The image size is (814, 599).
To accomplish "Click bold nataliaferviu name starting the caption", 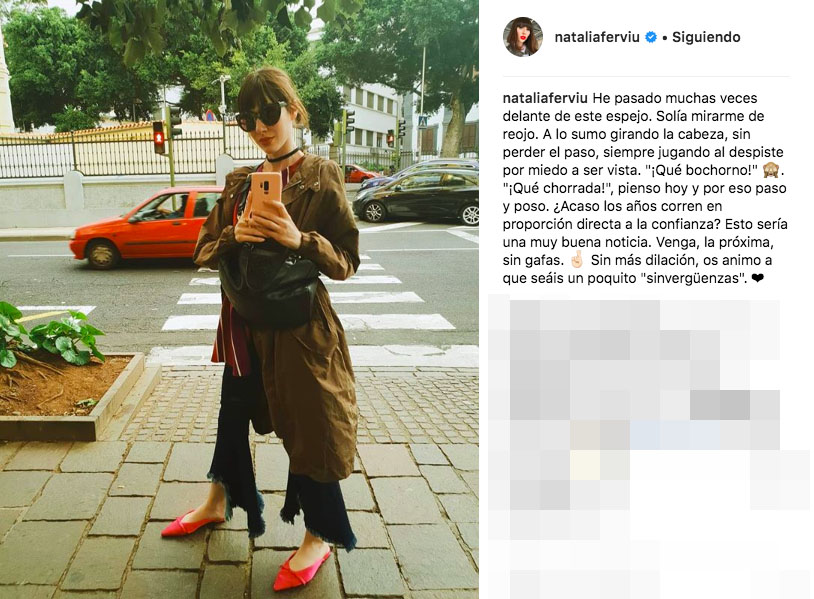I will tap(545, 98).
